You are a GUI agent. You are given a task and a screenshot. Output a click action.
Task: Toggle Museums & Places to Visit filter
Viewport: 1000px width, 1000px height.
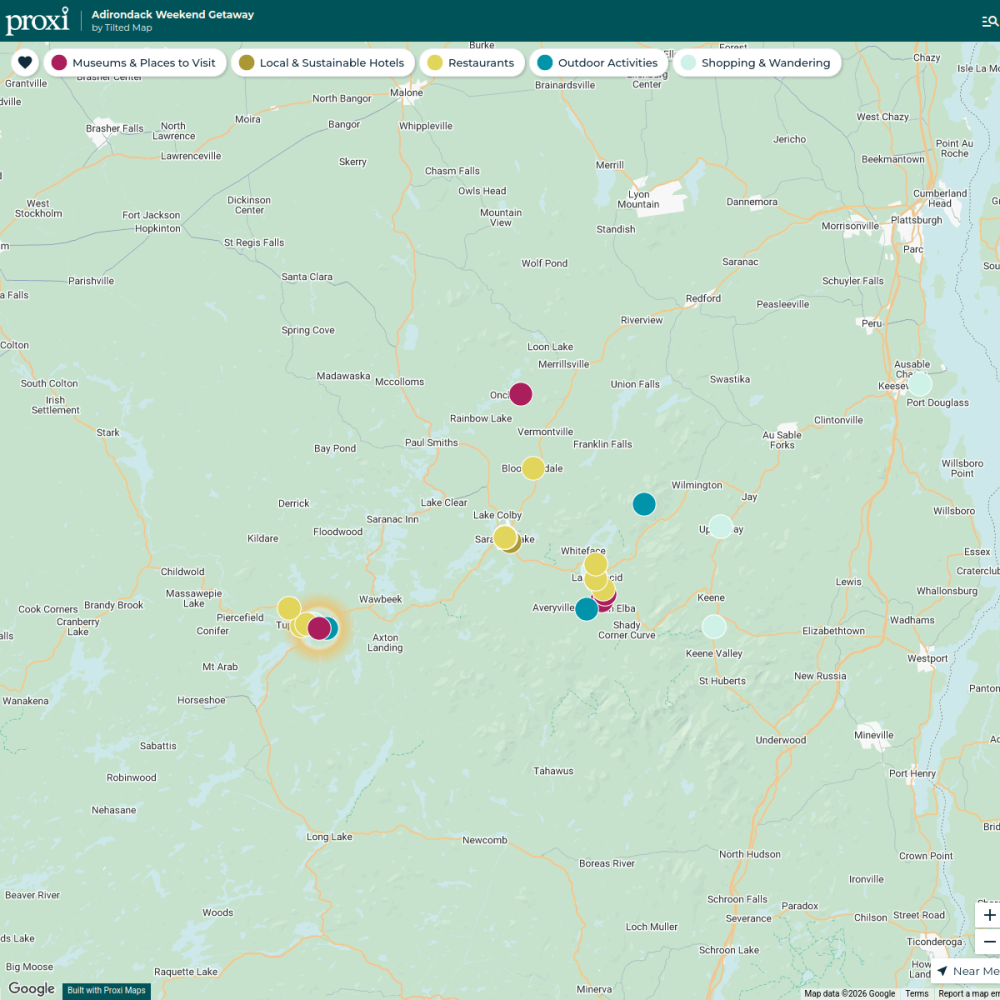[x=135, y=62]
